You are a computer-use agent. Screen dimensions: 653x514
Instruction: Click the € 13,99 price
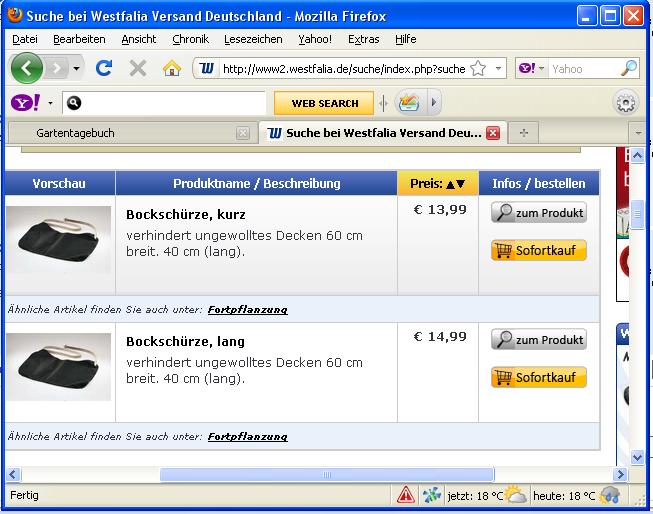pos(440,210)
